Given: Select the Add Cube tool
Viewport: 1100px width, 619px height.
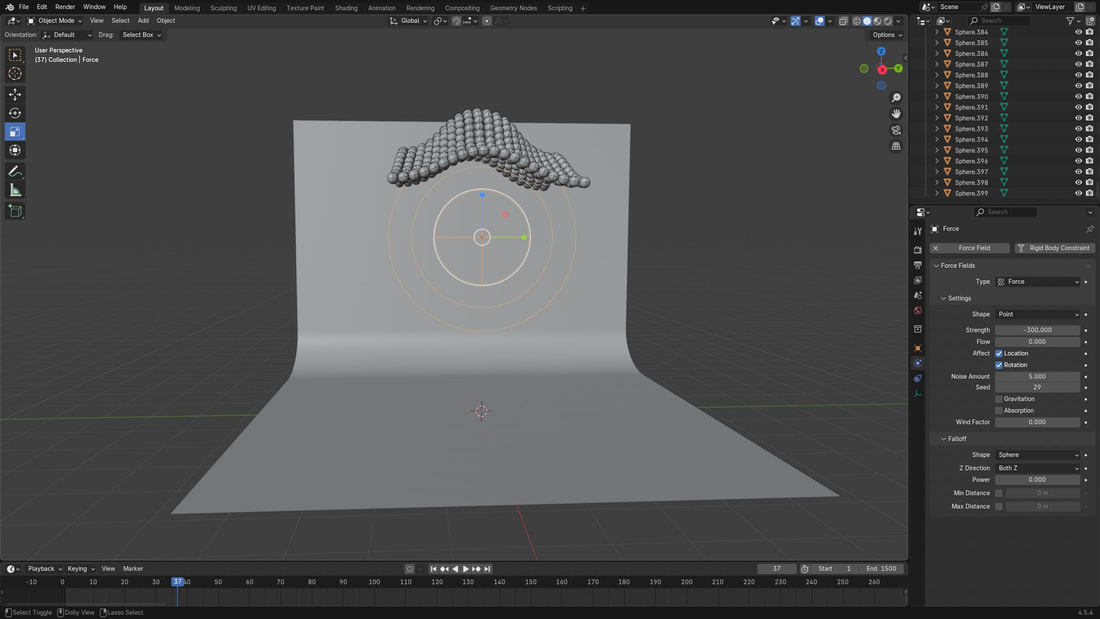Looking at the screenshot, I should pyautogui.click(x=15, y=211).
